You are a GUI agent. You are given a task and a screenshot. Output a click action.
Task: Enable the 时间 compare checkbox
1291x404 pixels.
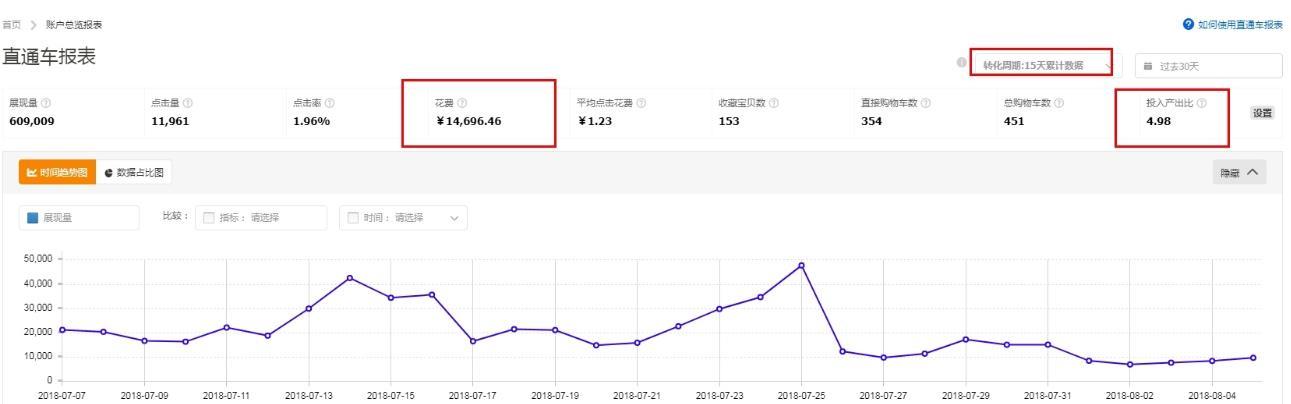[x=353, y=218]
